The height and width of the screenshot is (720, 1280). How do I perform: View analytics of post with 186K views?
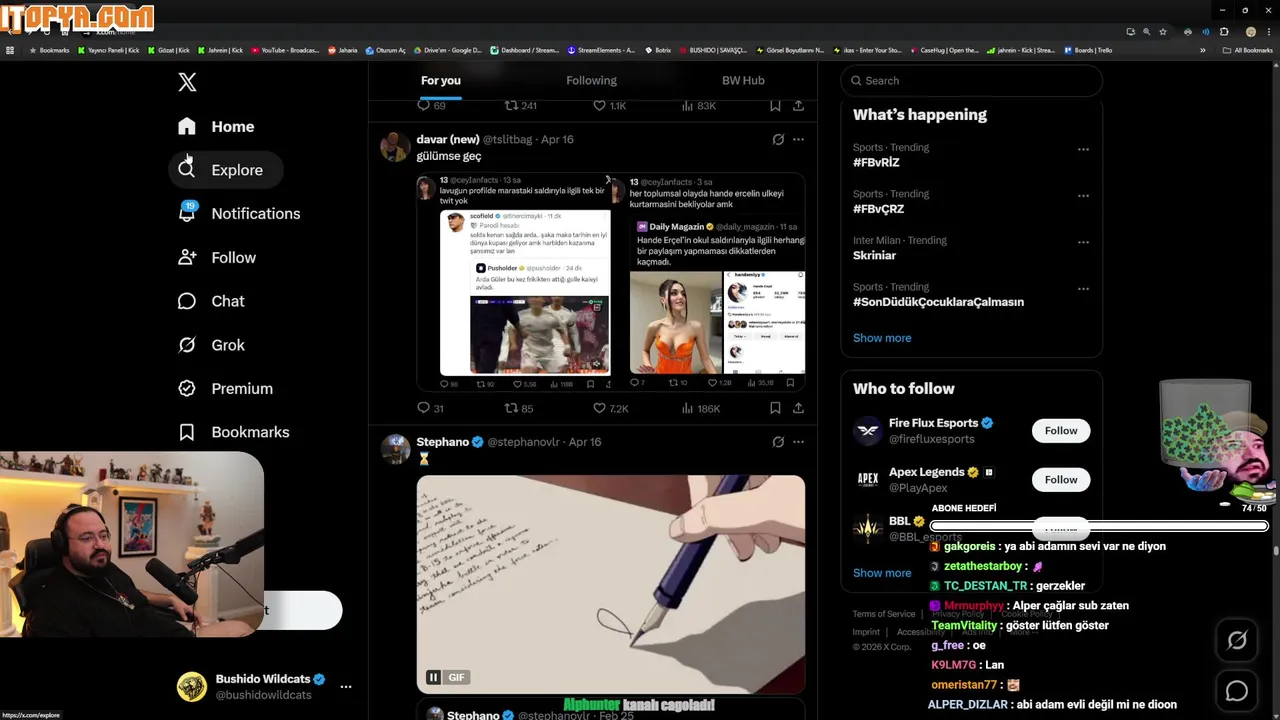point(700,408)
